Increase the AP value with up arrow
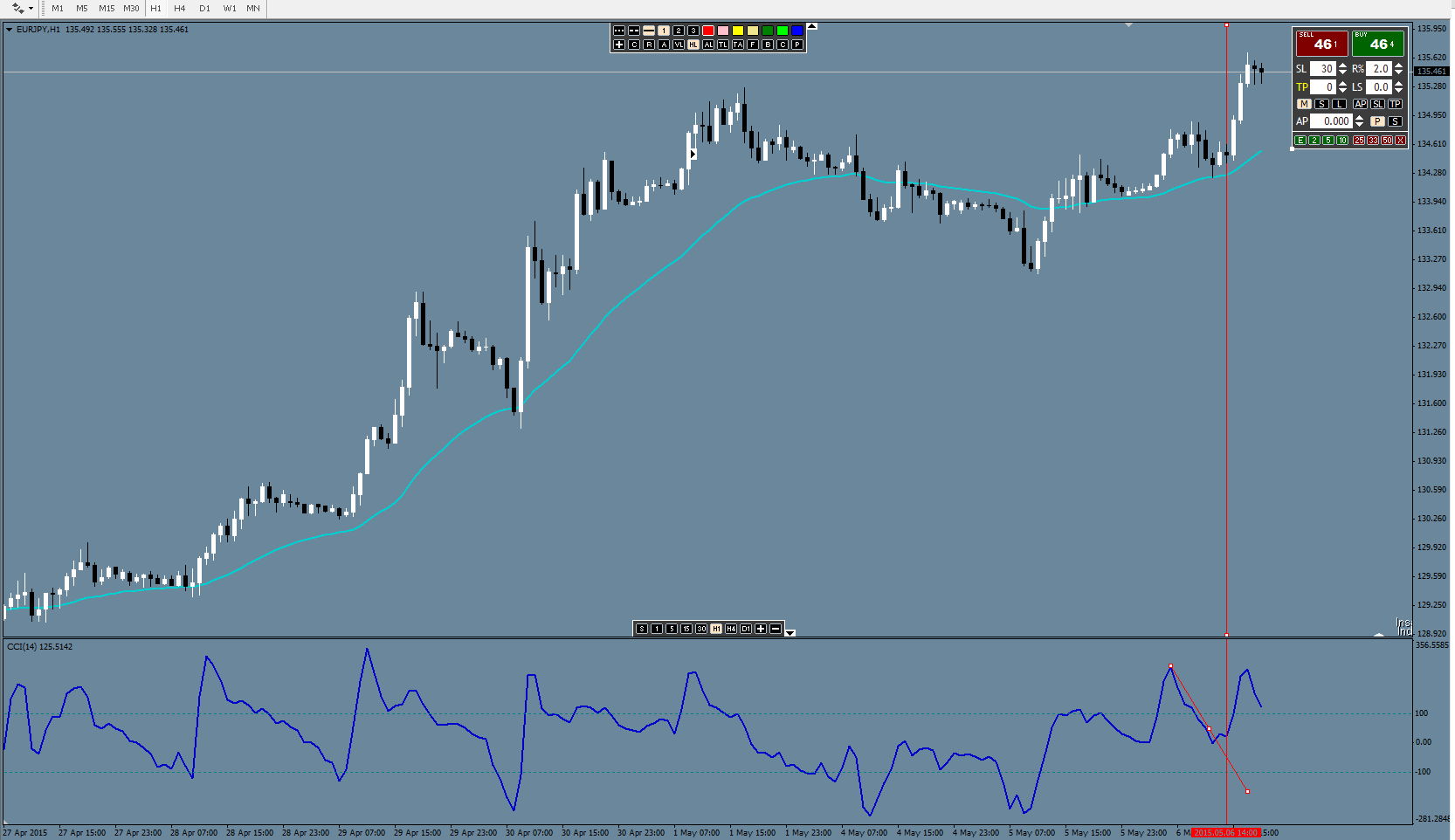 coord(1359,118)
